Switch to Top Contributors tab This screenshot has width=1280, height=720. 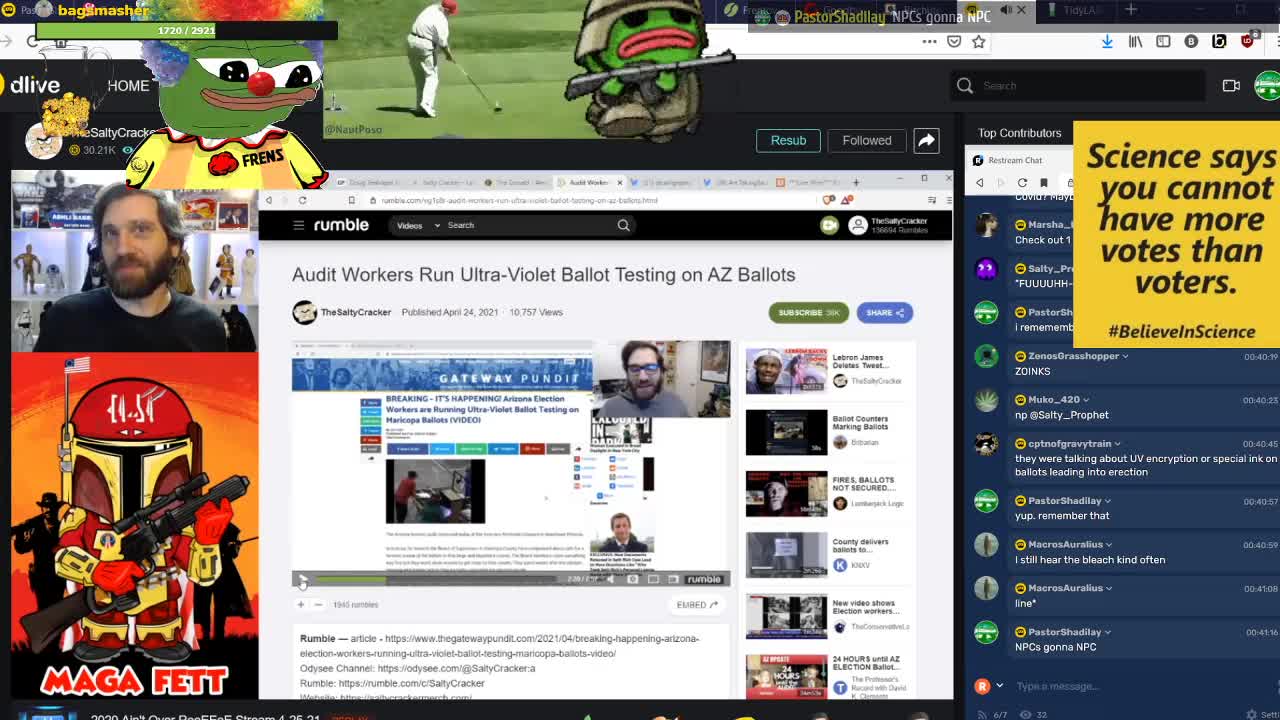click(1019, 133)
